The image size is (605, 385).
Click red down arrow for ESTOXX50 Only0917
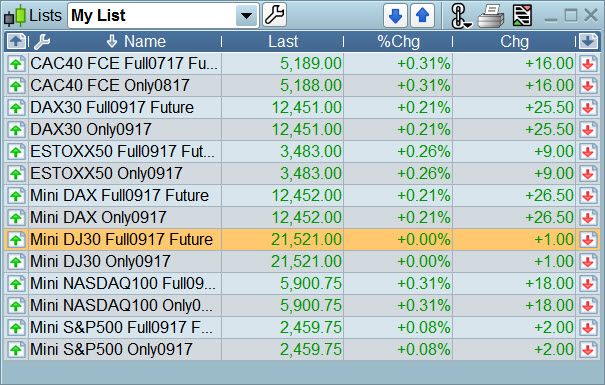coord(588,174)
